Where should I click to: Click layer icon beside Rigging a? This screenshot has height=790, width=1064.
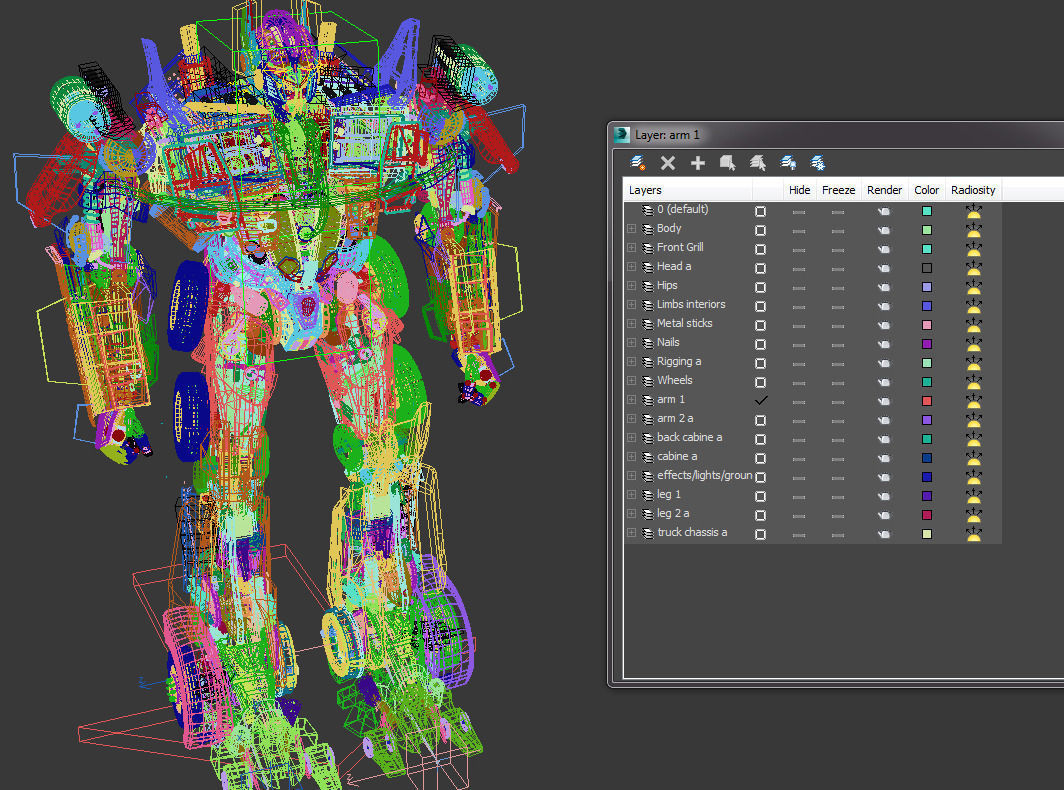click(x=648, y=362)
